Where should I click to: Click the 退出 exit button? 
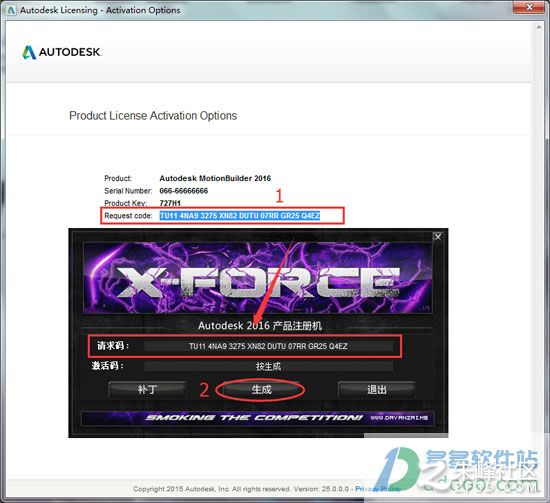[377, 389]
